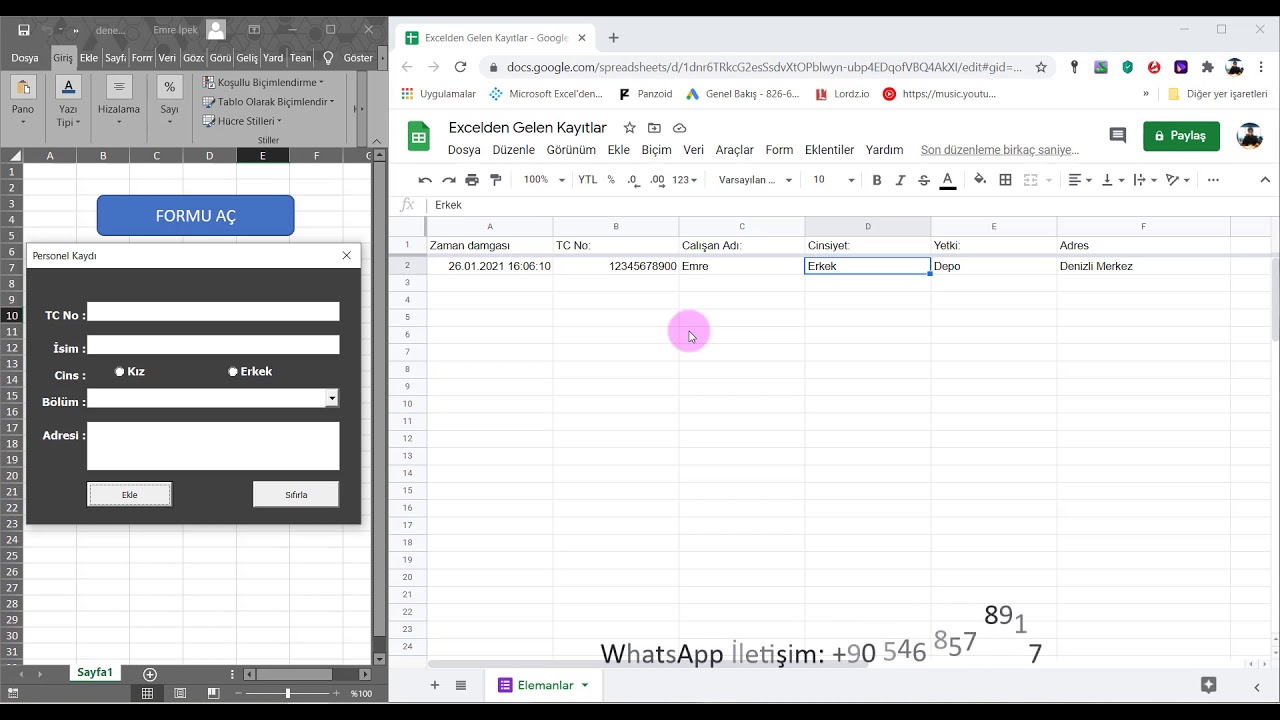Open the zoom 100% dropdown in Sheets
Image resolution: width=1280 pixels, height=720 pixels.
pyautogui.click(x=544, y=180)
